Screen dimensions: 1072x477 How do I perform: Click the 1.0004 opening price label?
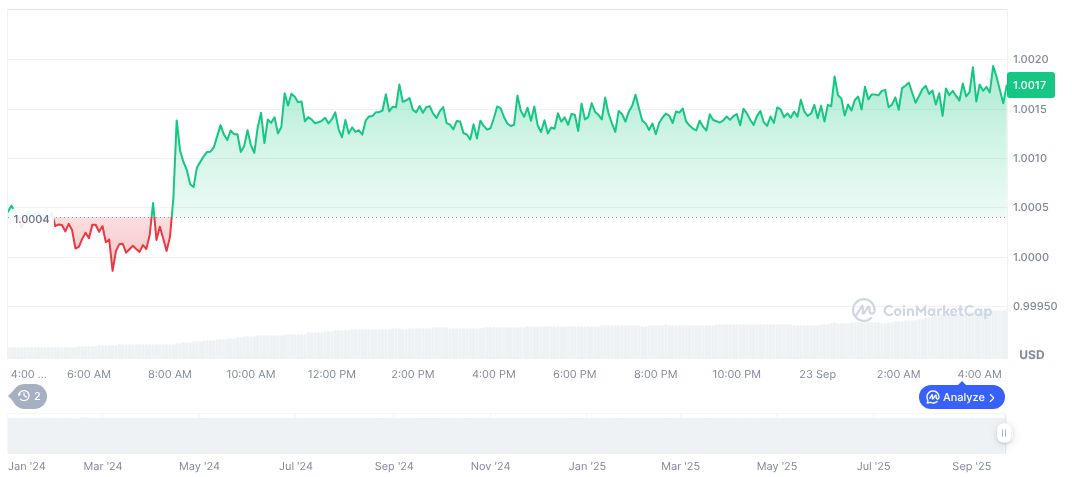point(31,219)
